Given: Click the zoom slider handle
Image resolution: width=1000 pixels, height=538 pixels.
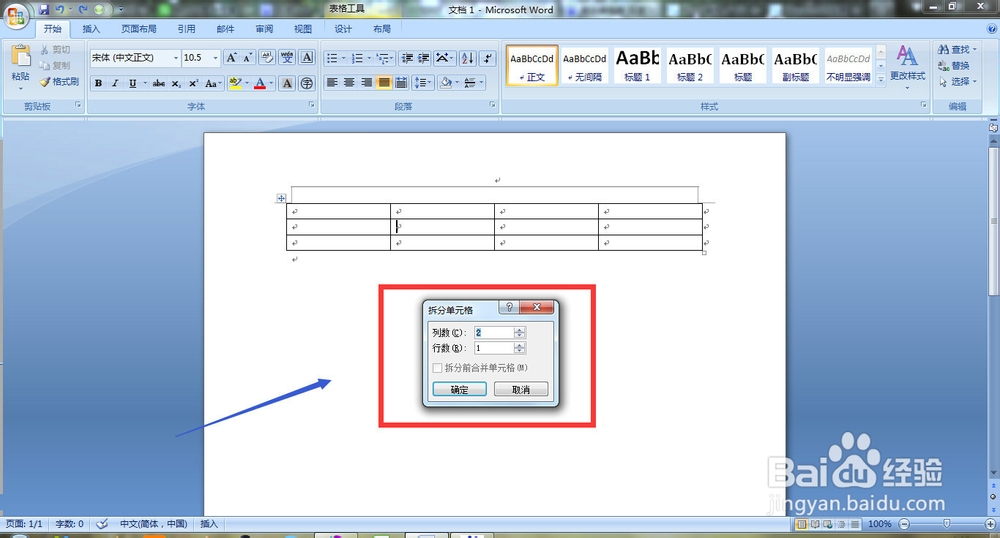Looking at the screenshot, I should [946, 523].
